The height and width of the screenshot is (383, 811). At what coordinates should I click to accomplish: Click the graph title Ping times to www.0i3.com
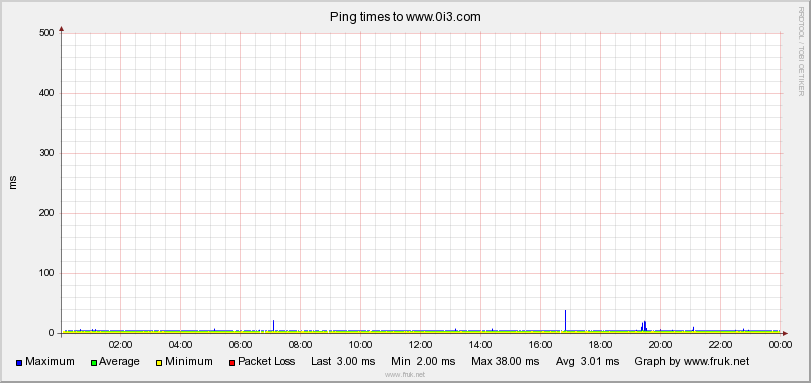tap(405, 17)
